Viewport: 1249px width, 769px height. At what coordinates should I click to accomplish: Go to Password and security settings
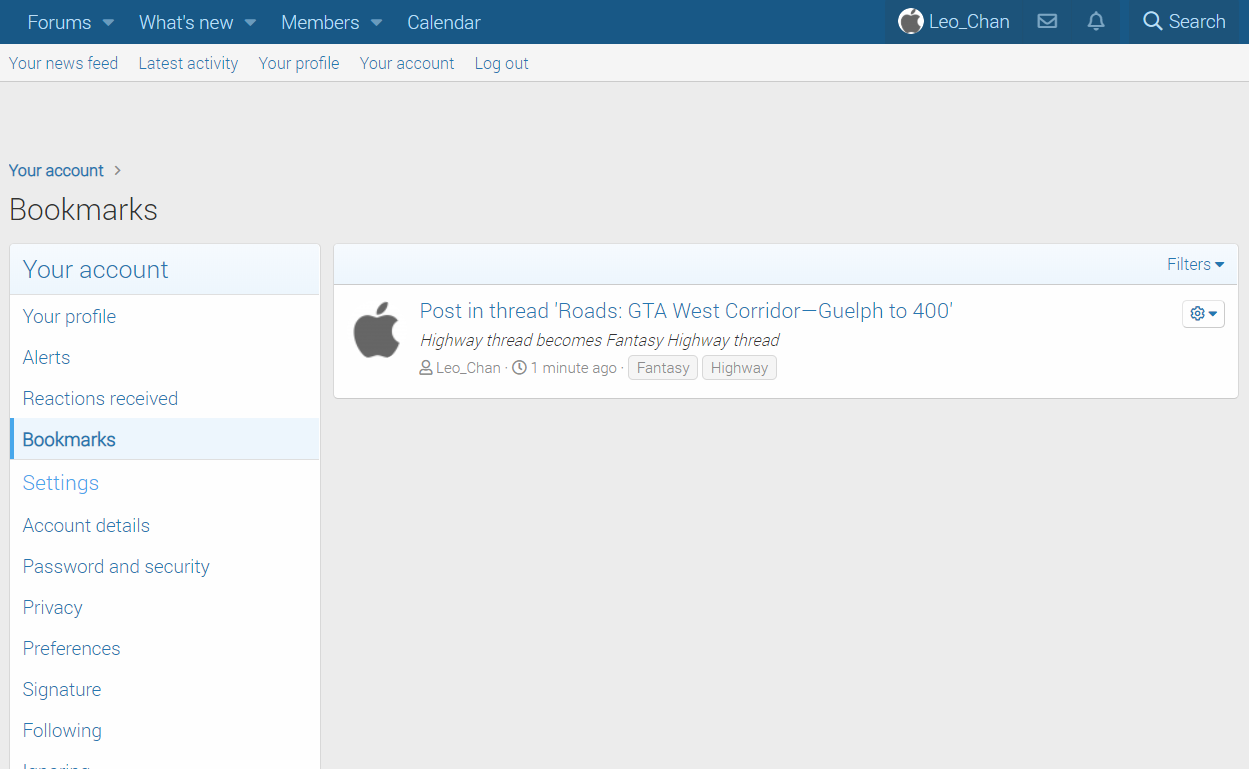[116, 566]
